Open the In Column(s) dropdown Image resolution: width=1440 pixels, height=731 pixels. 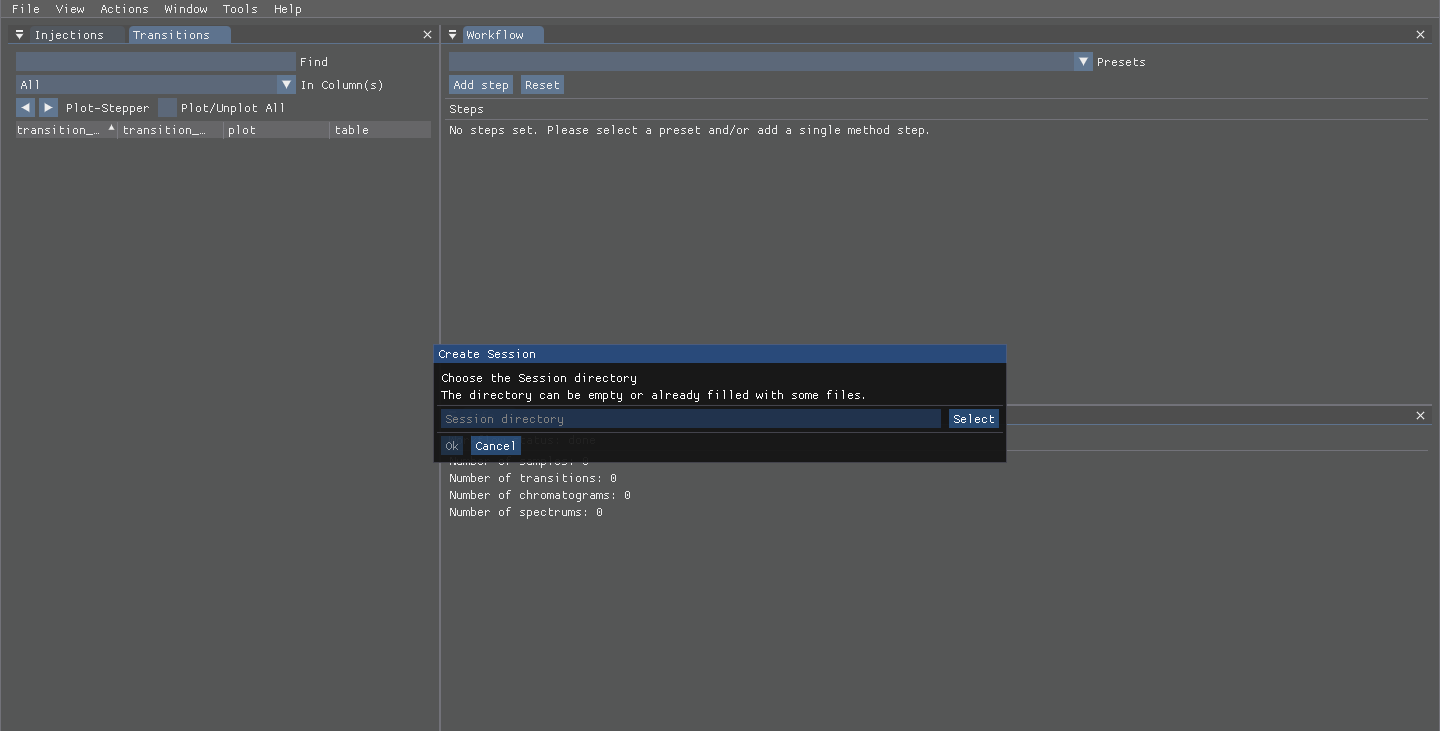click(x=156, y=85)
